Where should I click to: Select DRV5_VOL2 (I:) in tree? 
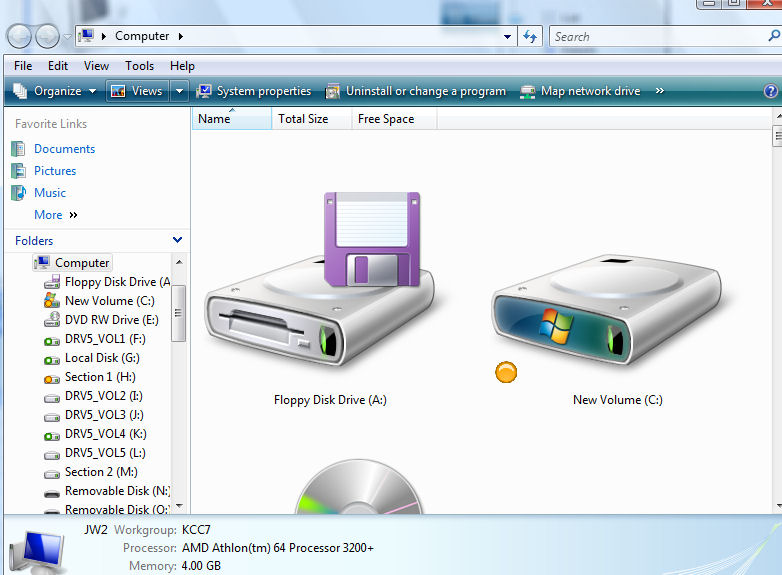(104, 395)
